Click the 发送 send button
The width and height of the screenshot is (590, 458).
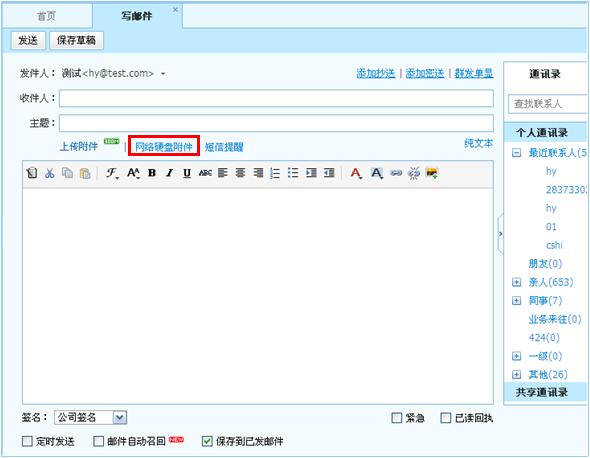pos(28,40)
